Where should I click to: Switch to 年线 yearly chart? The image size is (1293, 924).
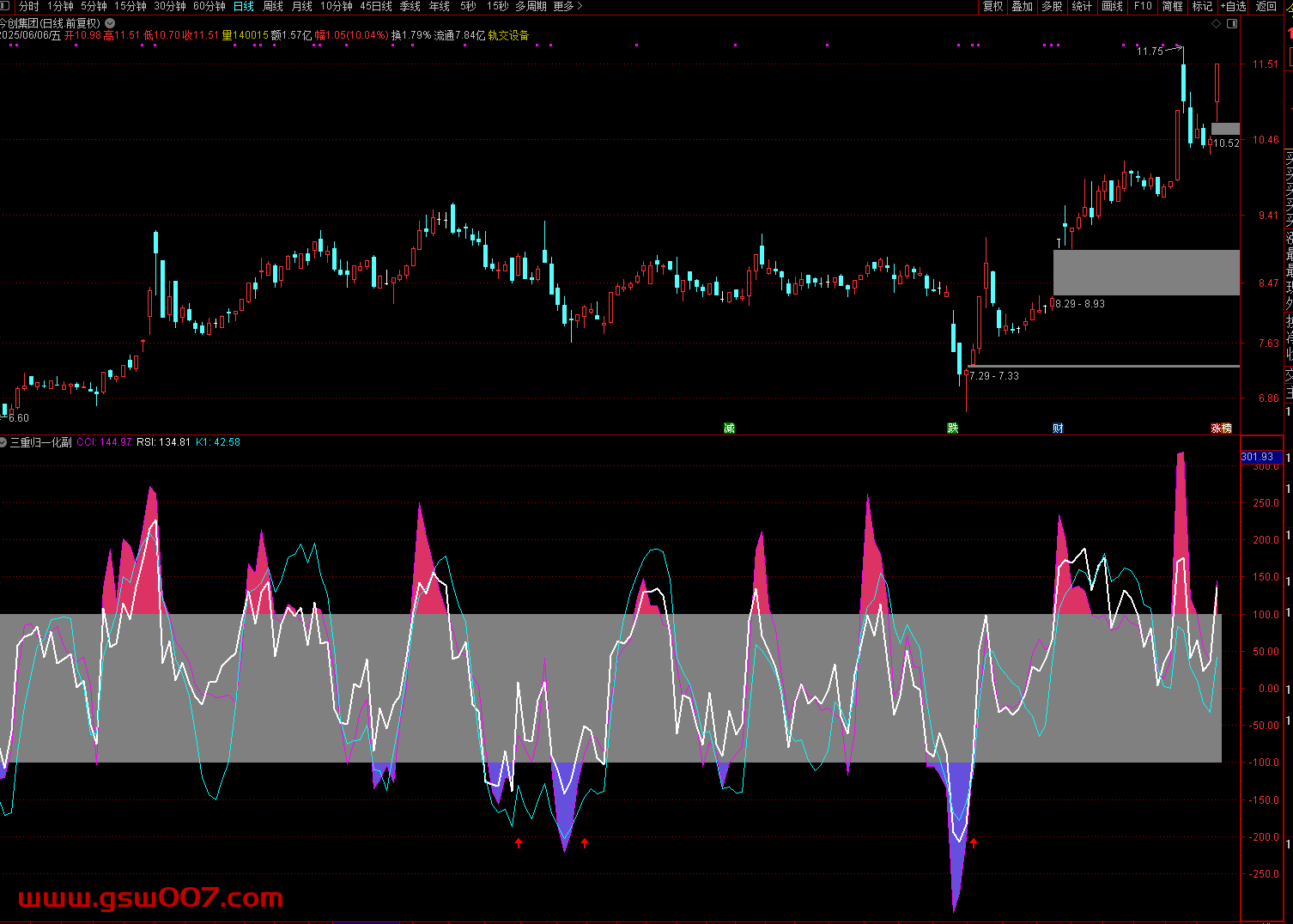pos(440,6)
